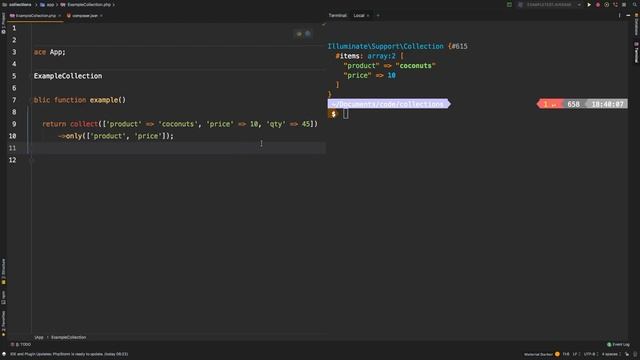Image resolution: width=640 pixels, height=360 pixels.
Task: Click the green build icon in top toolbar
Action: [x=509, y=4]
